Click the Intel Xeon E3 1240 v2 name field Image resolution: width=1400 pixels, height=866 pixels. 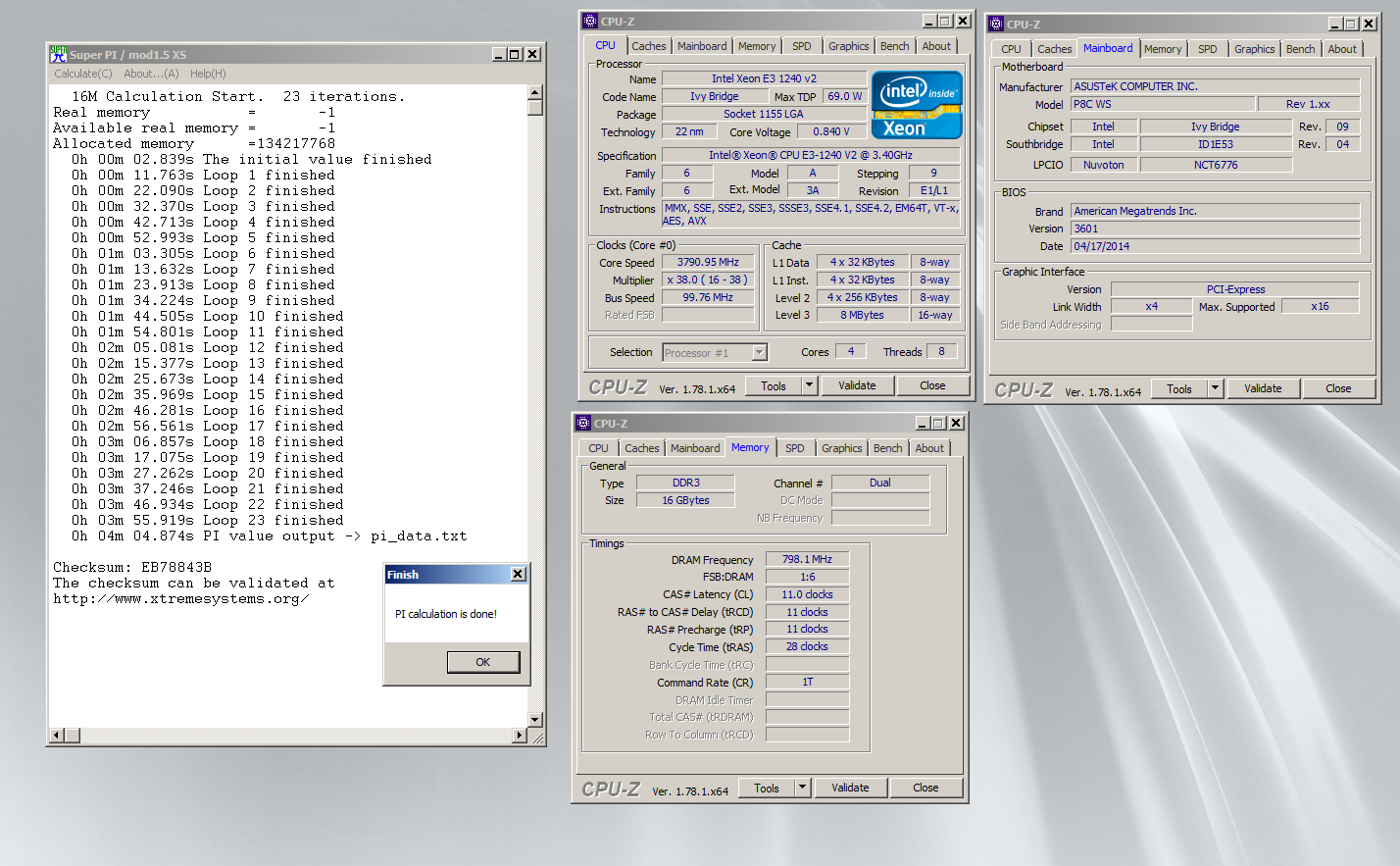(x=764, y=78)
